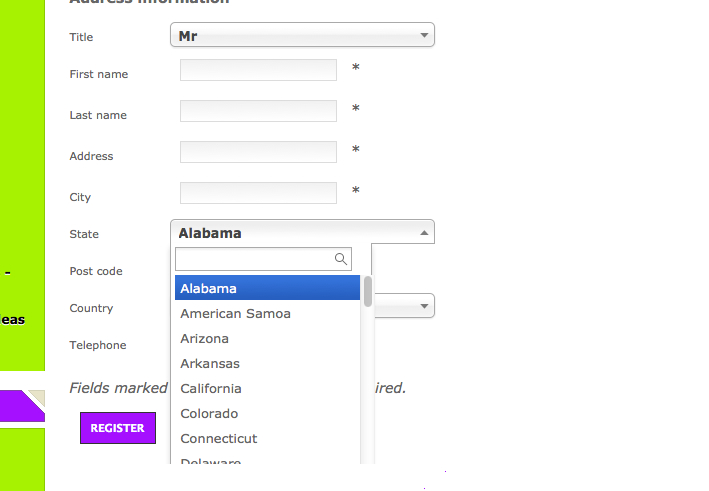Select Arizona in the state list

coord(267,338)
